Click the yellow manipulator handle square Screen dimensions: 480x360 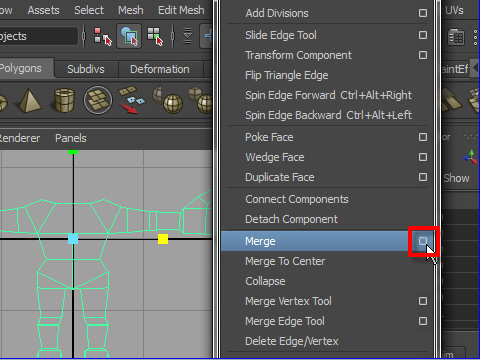(x=163, y=239)
